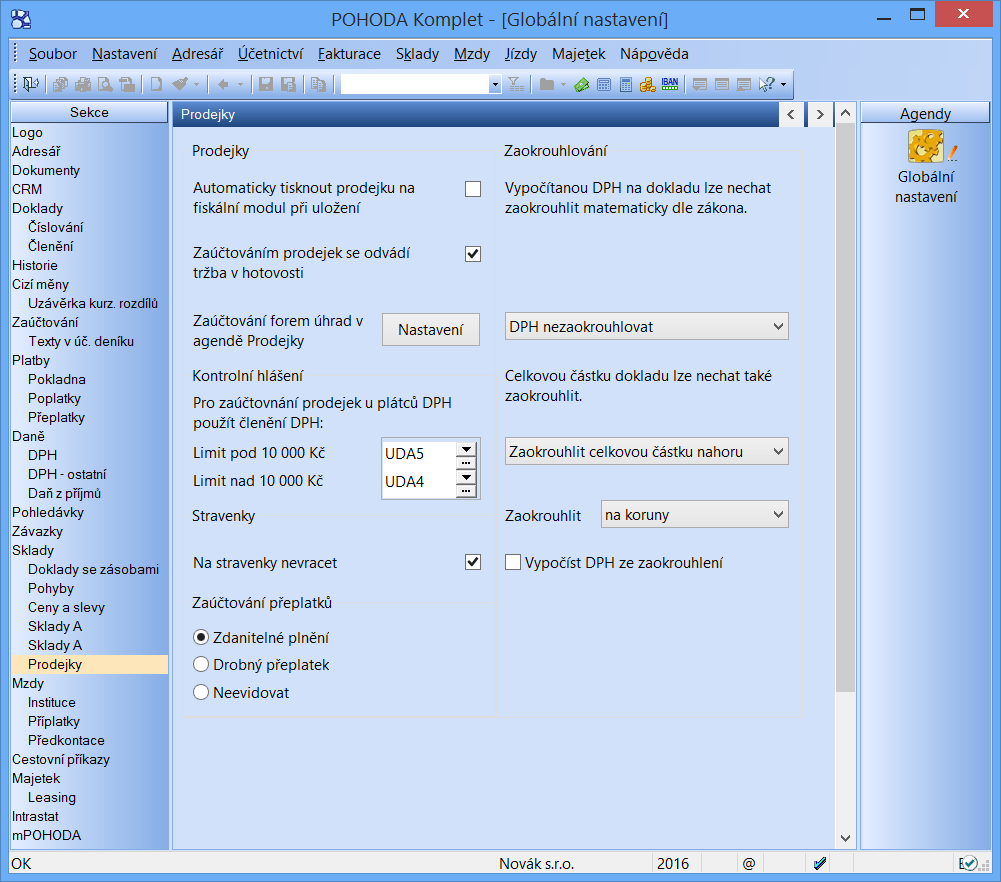The image size is (1001, 882).
Task: Click the exit door icon in toolbar
Action: pyautogui.click(x=30, y=85)
